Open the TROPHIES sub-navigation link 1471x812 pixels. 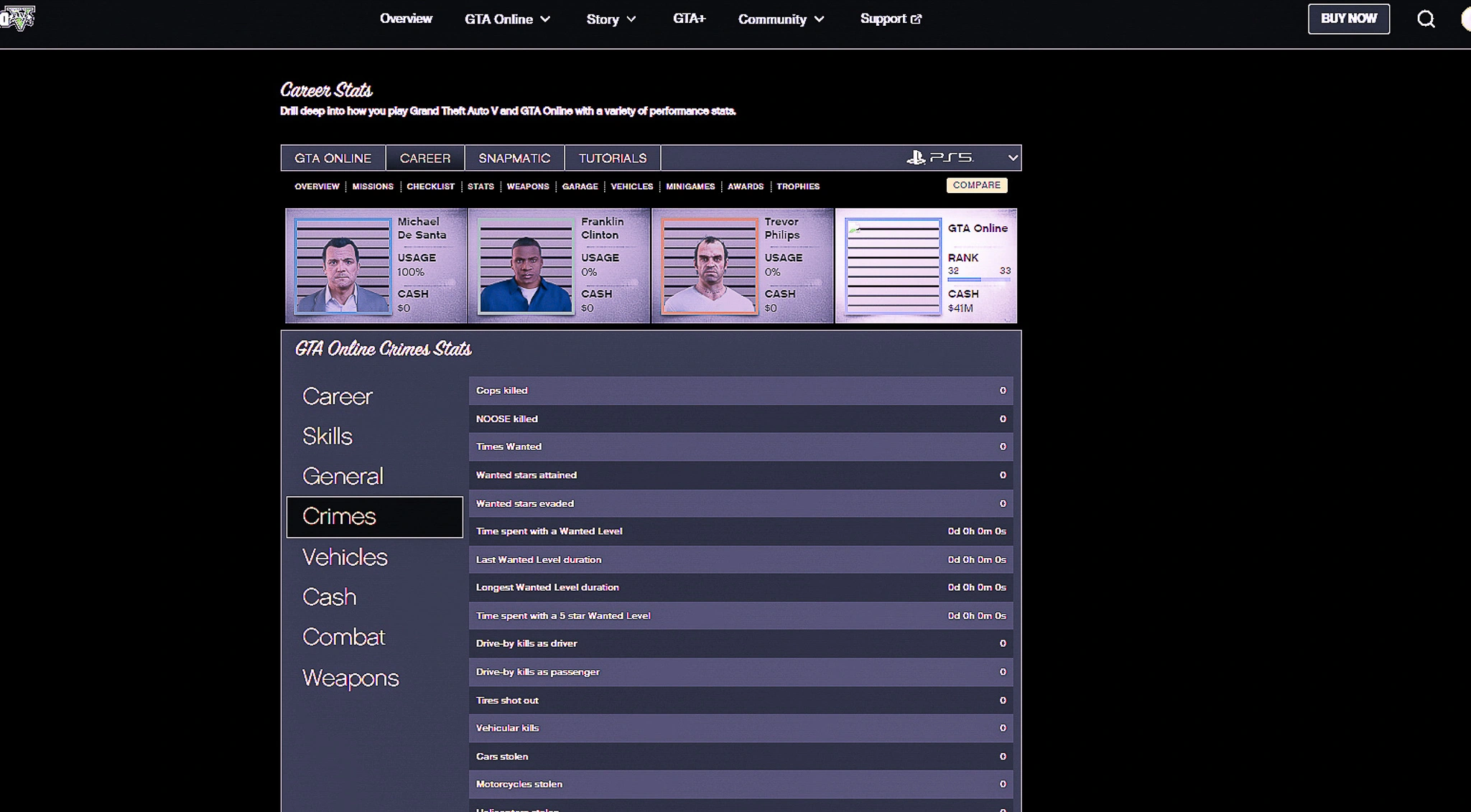pos(798,186)
